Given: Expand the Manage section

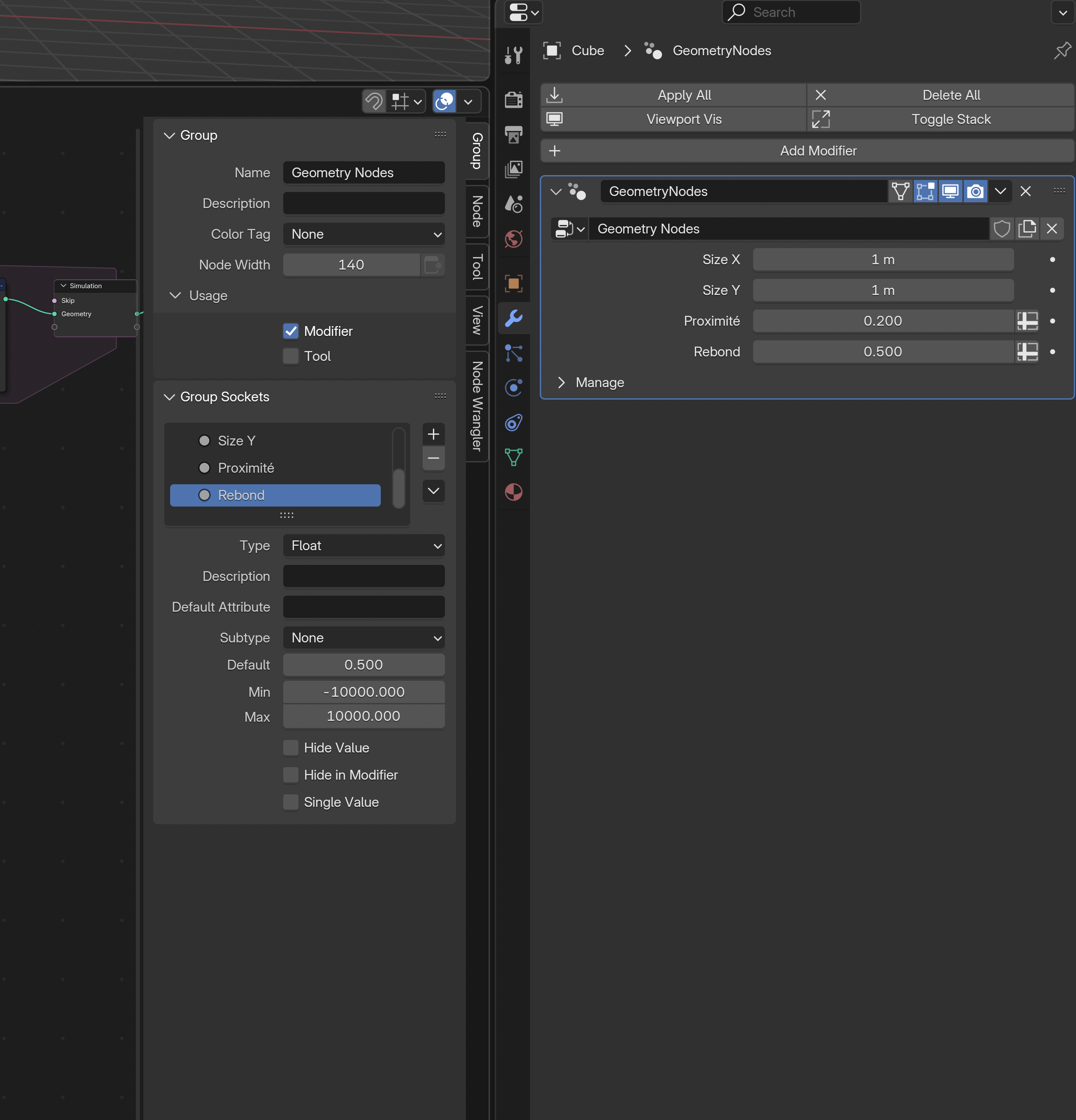Looking at the screenshot, I should [x=561, y=383].
